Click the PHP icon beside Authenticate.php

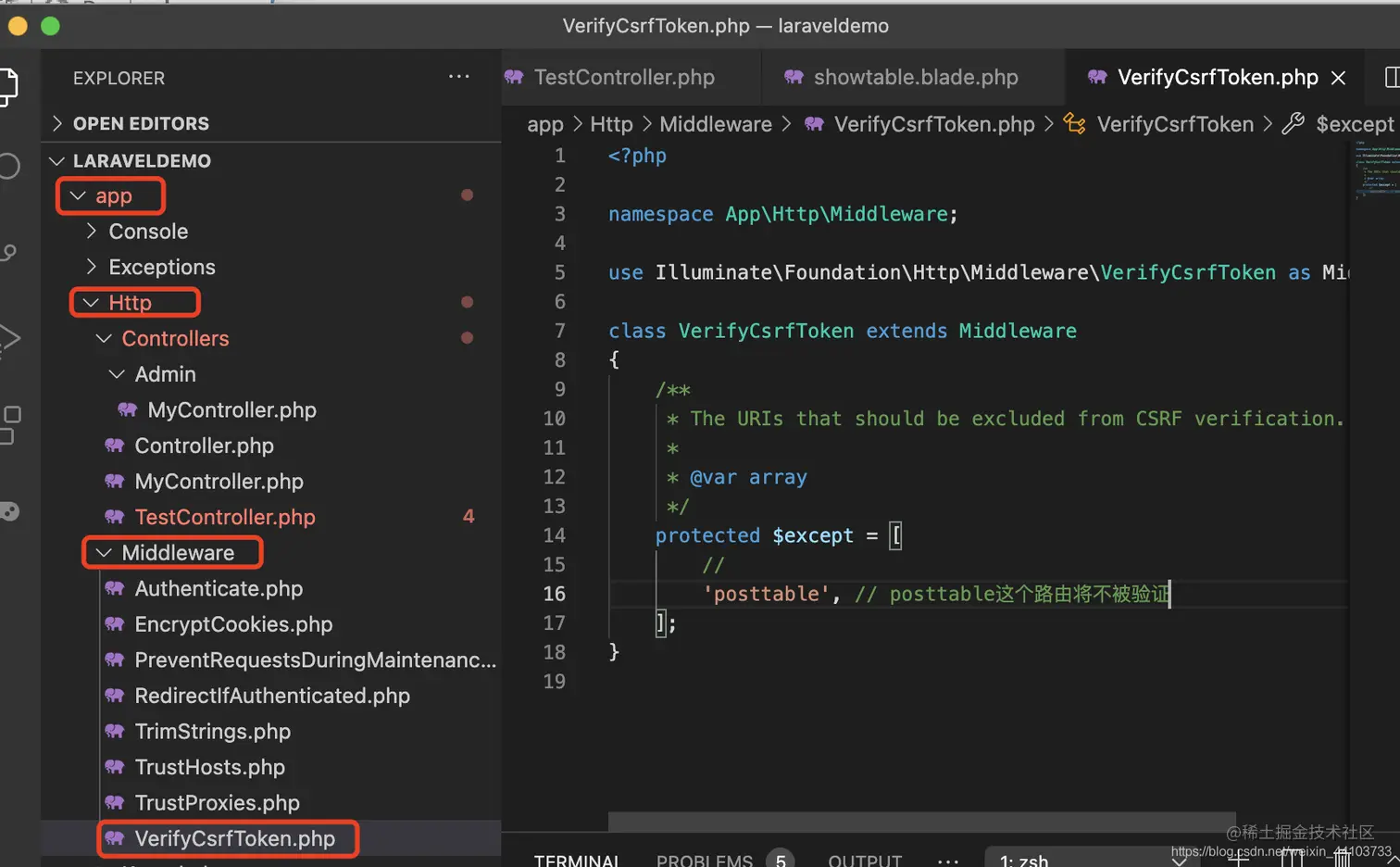coord(115,588)
